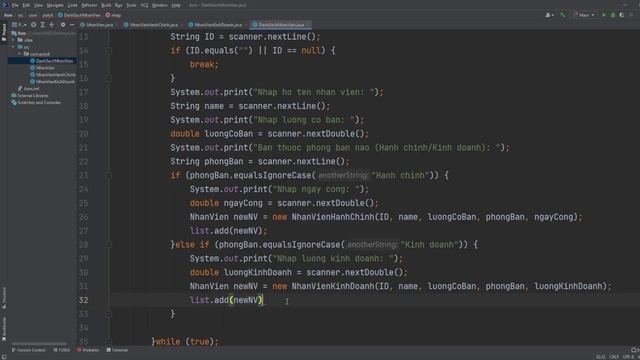Open the Main run configuration dropdown
640x360 pixels.
tap(584, 15)
